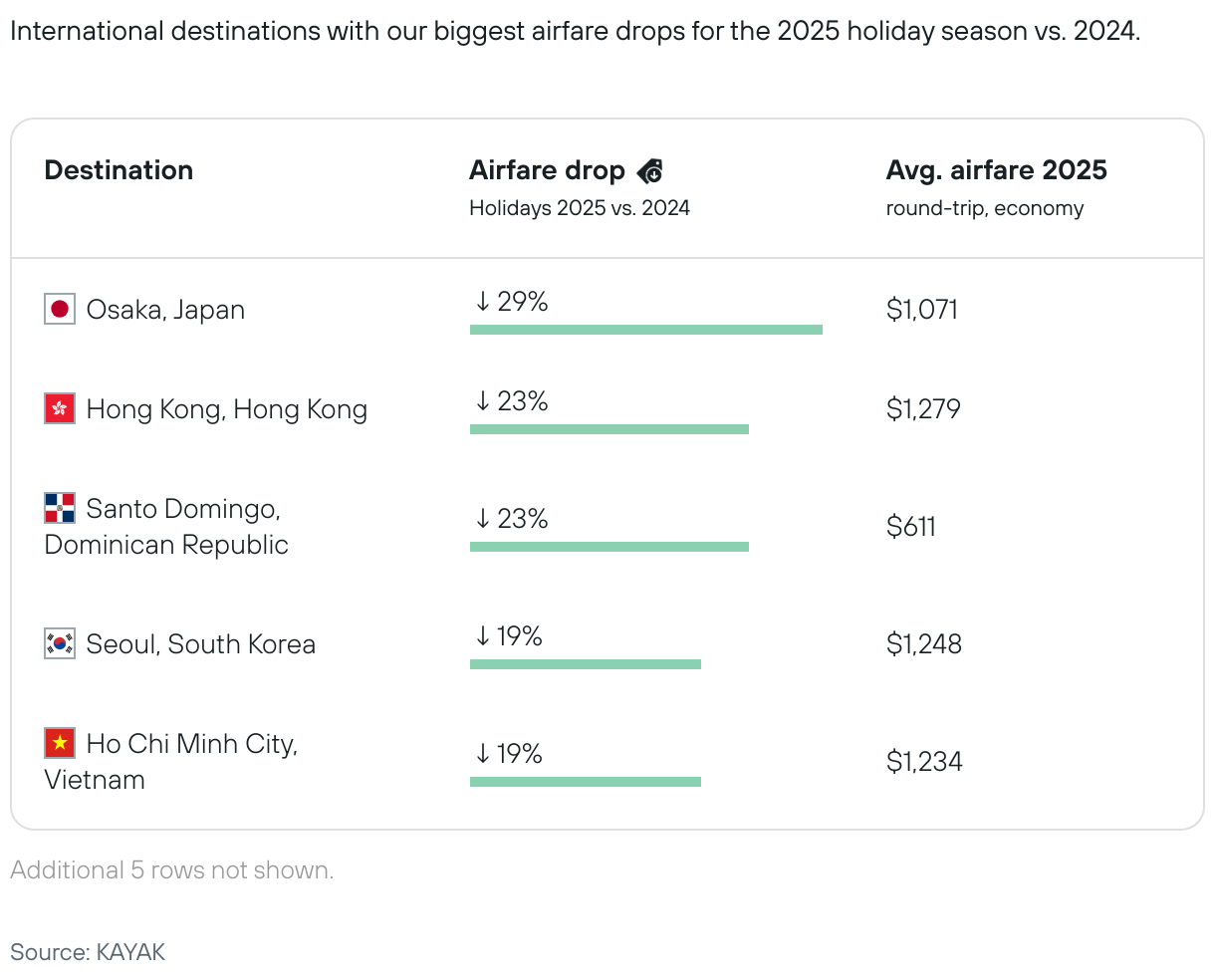
Task: Click the green bar for Osaka's airfare drop
Action: point(645,330)
